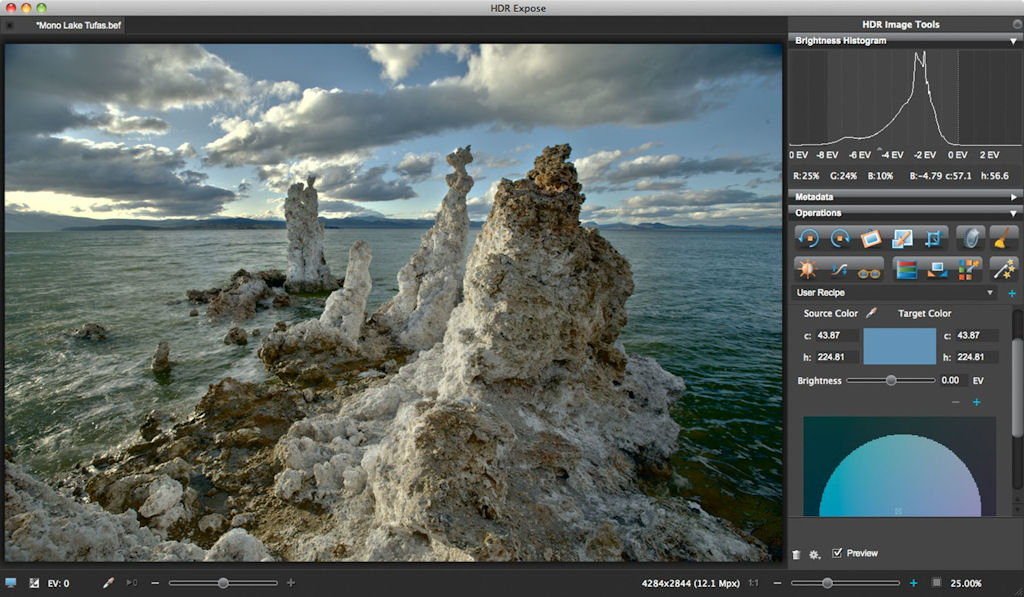This screenshot has width=1024, height=597.
Task: Toggle the Preview checkbox
Action: (x=837, y=553)
